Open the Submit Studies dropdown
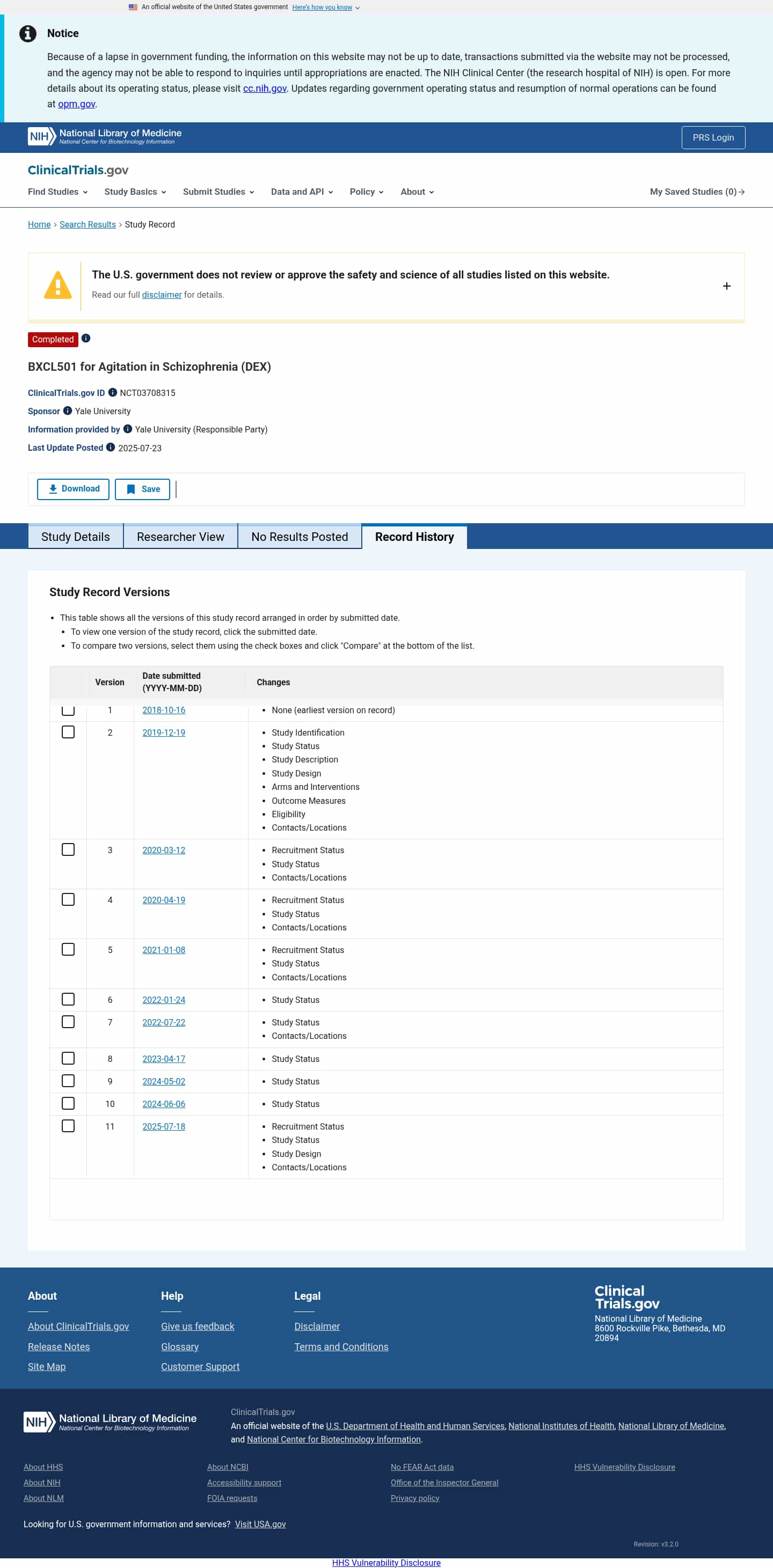Viewport: 773px width, 1568px height. click(218, 192)
